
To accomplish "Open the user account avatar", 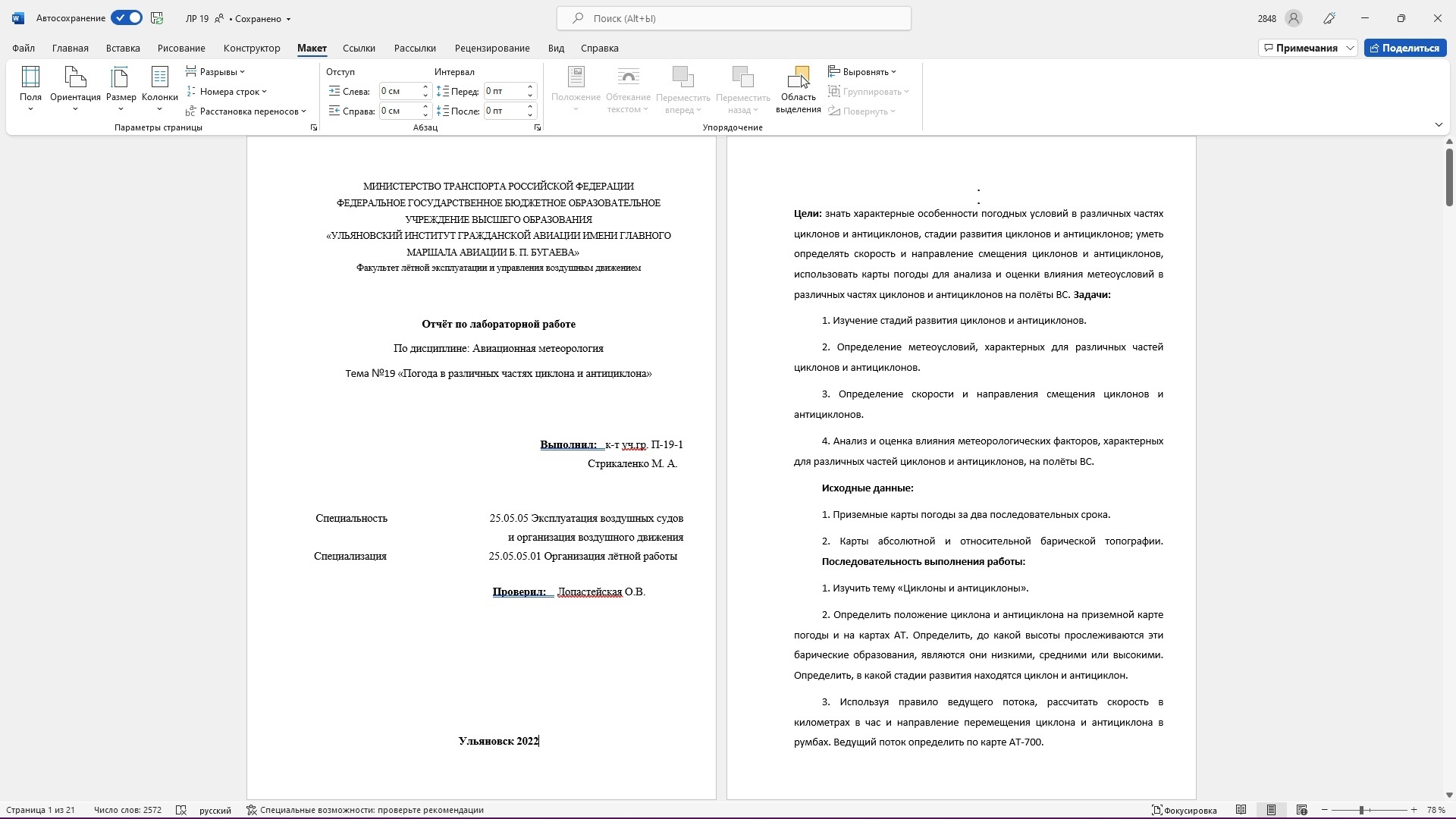I will click(1294, 18).
